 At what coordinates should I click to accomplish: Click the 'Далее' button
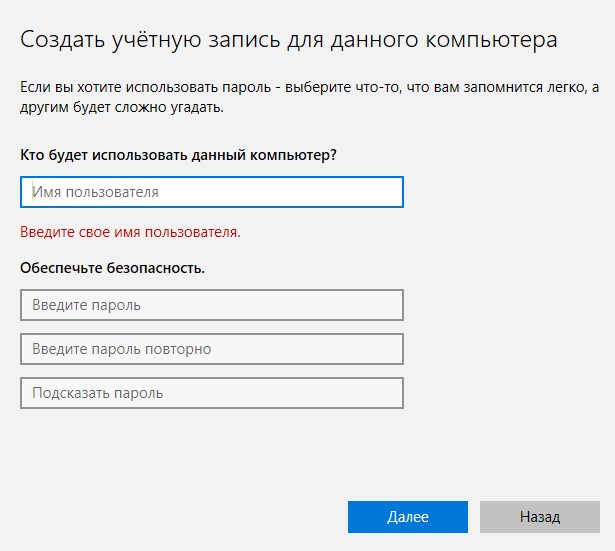(408, 517)
